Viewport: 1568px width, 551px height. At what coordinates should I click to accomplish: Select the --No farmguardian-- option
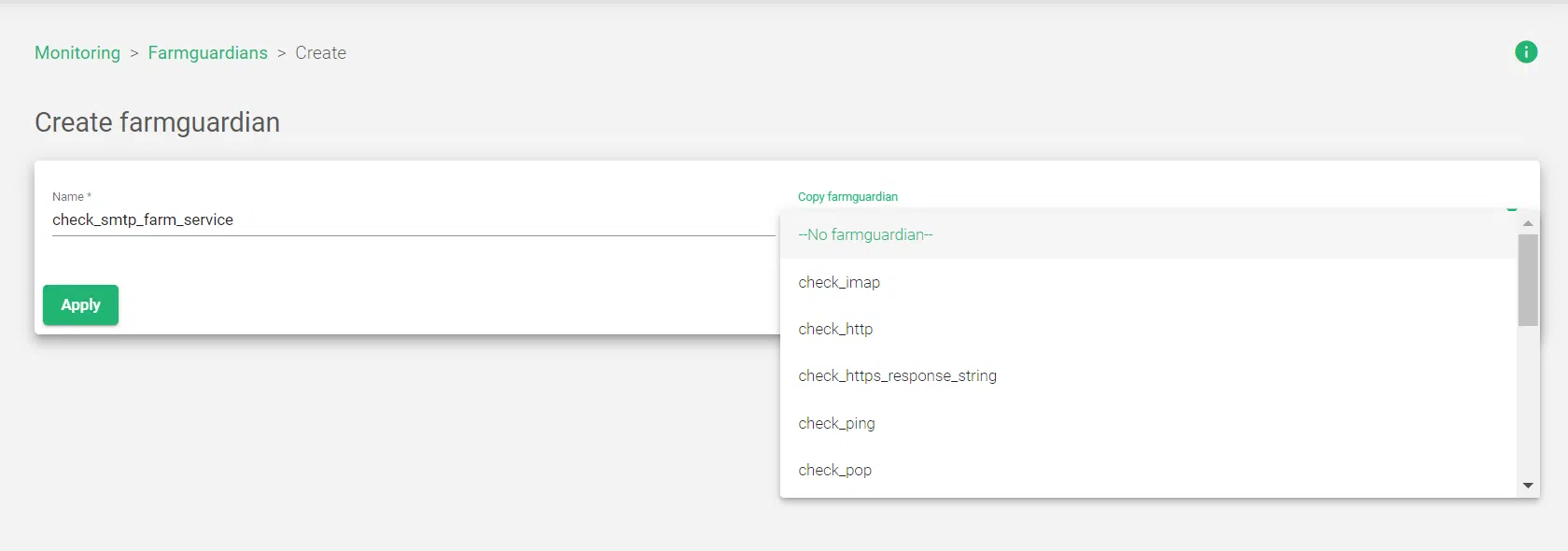[x=865, y=235]
